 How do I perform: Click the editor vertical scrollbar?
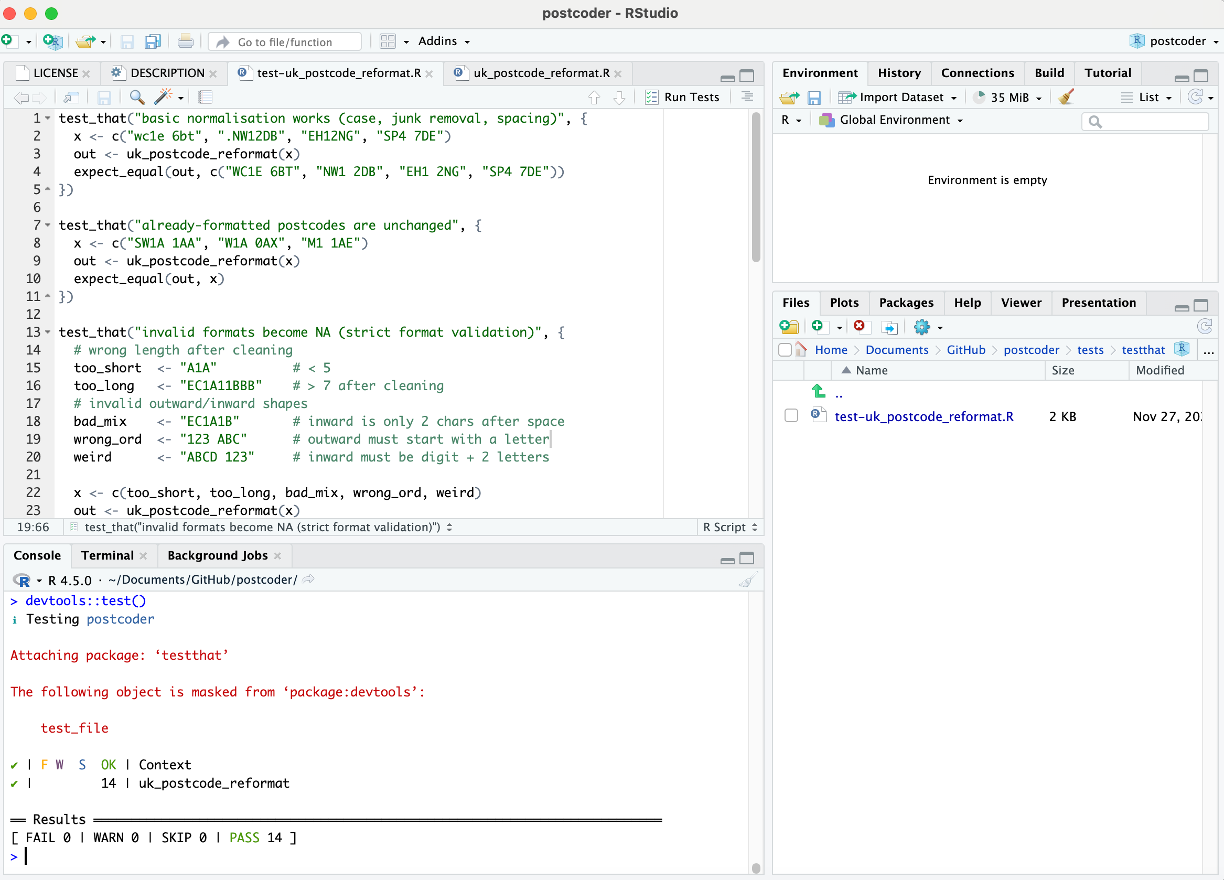point(756,185)
